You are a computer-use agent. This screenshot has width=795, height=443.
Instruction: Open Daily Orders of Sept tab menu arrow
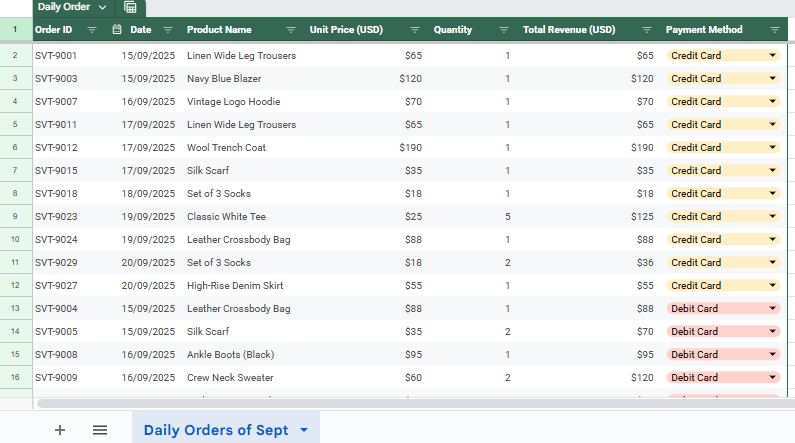[304, 430]
